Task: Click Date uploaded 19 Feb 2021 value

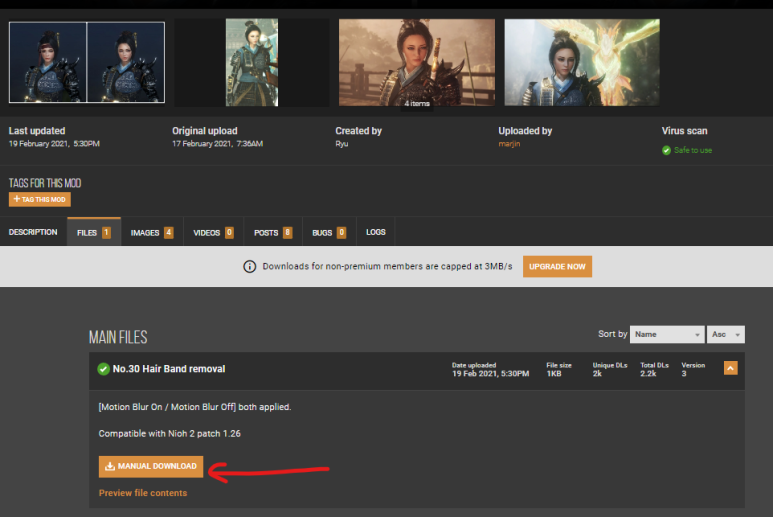Action: coord(491,374)
